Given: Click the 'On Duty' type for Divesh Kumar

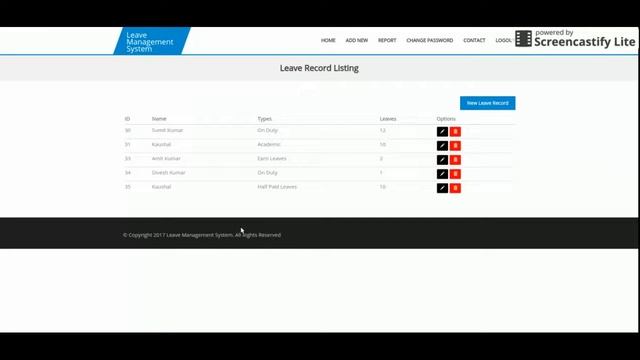Looking at the screenshot, I should pos(267,173).
